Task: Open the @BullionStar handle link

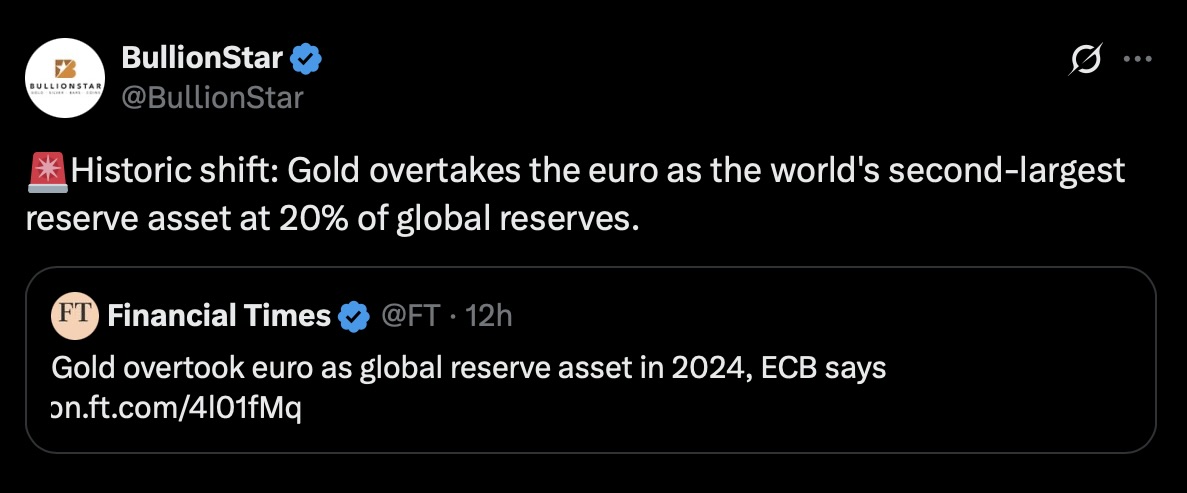Action: 212,98
